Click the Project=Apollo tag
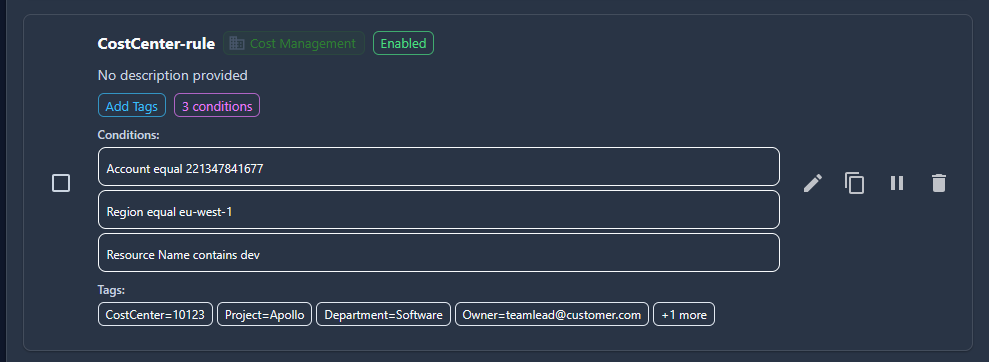 click(x=265, y=315)
